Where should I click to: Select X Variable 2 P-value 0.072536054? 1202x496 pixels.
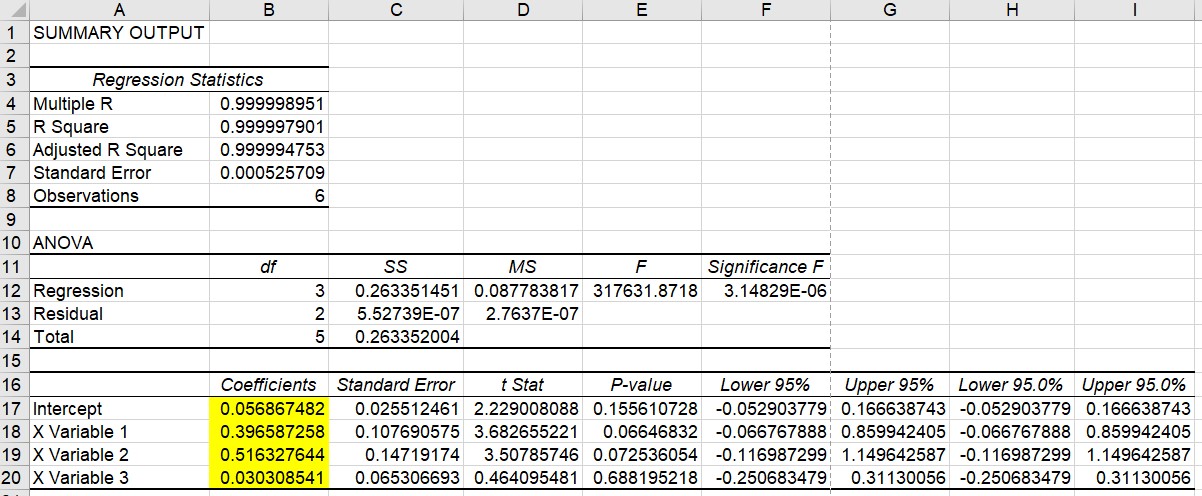(x=642, y=454)
